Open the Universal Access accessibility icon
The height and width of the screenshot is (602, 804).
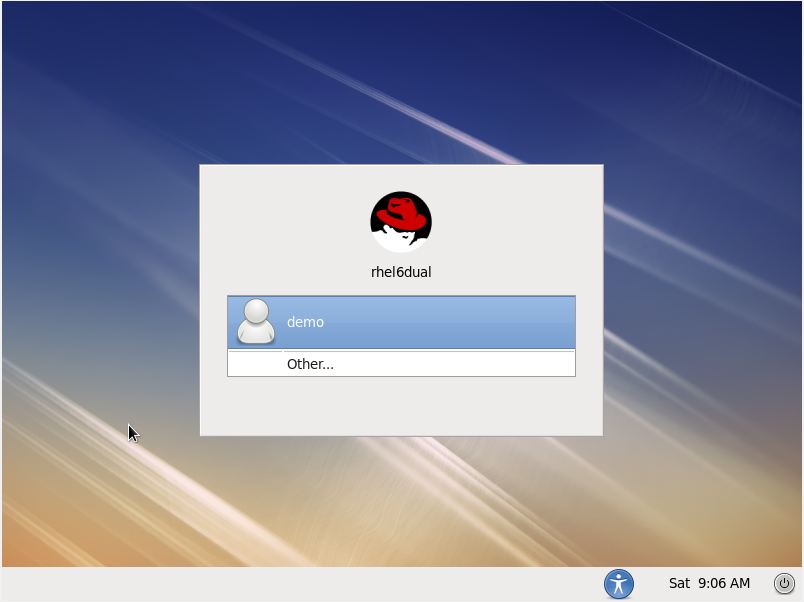click(x=619, y=583)
